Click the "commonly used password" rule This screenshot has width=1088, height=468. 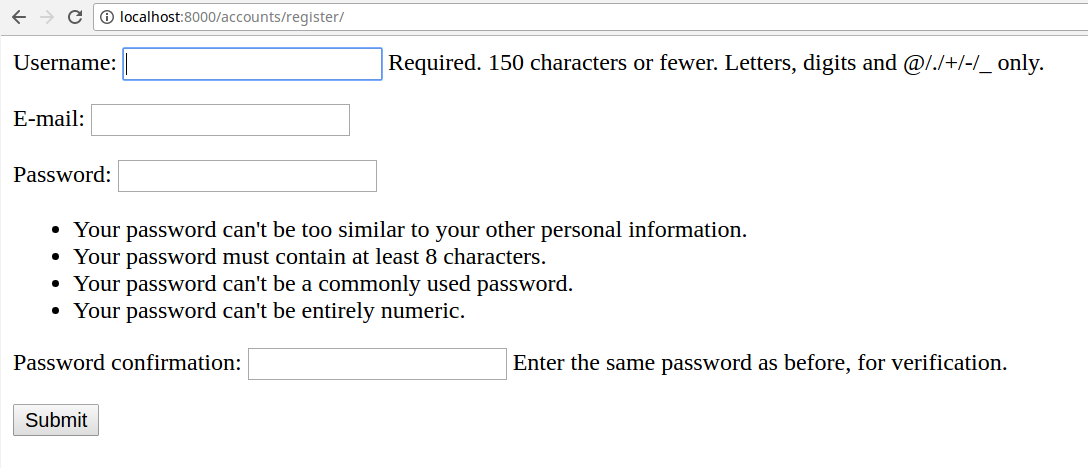323,284
